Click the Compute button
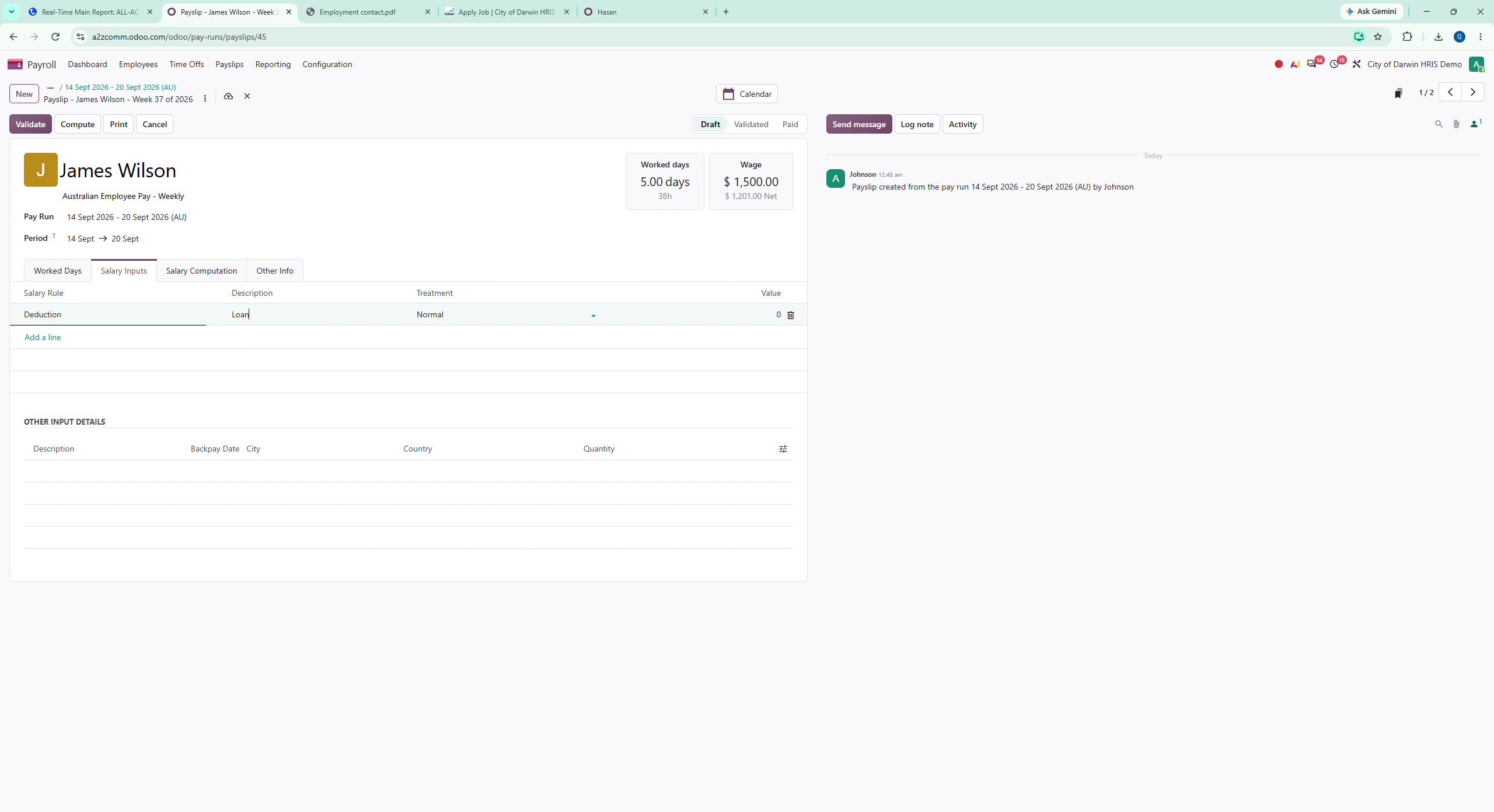 point(78,124)
